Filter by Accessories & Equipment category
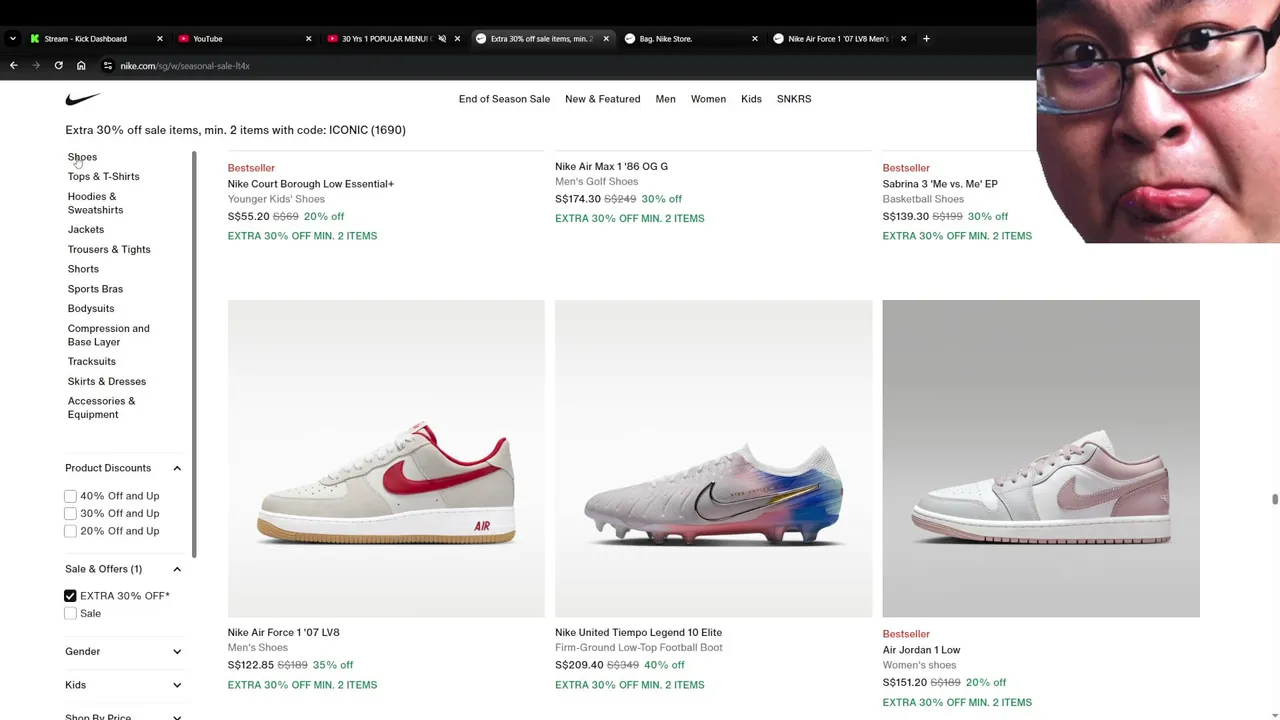The width and height of the screenshot is (1280, 720). (101, 408)
